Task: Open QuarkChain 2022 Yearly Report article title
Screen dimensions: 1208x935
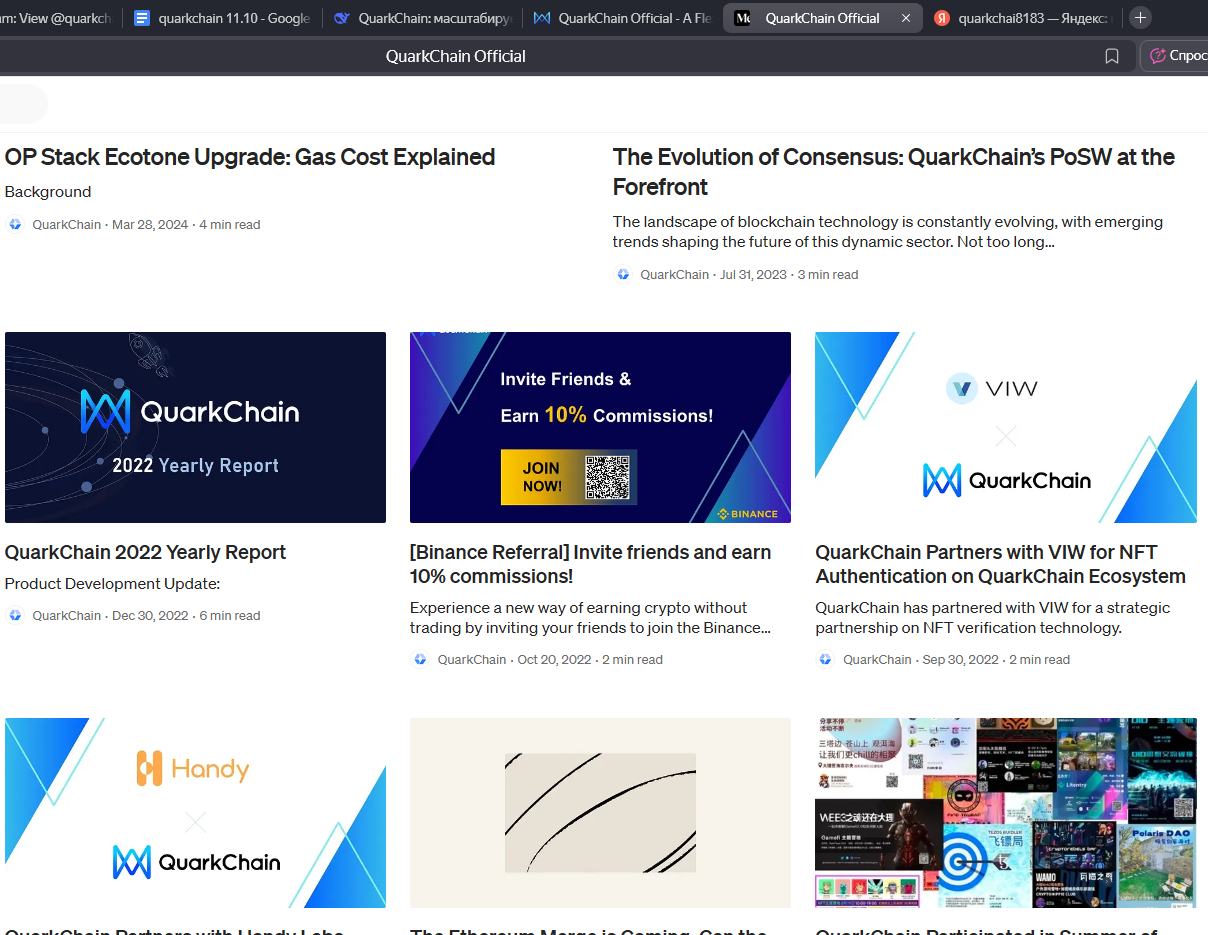Action: [x=145, y=552]
